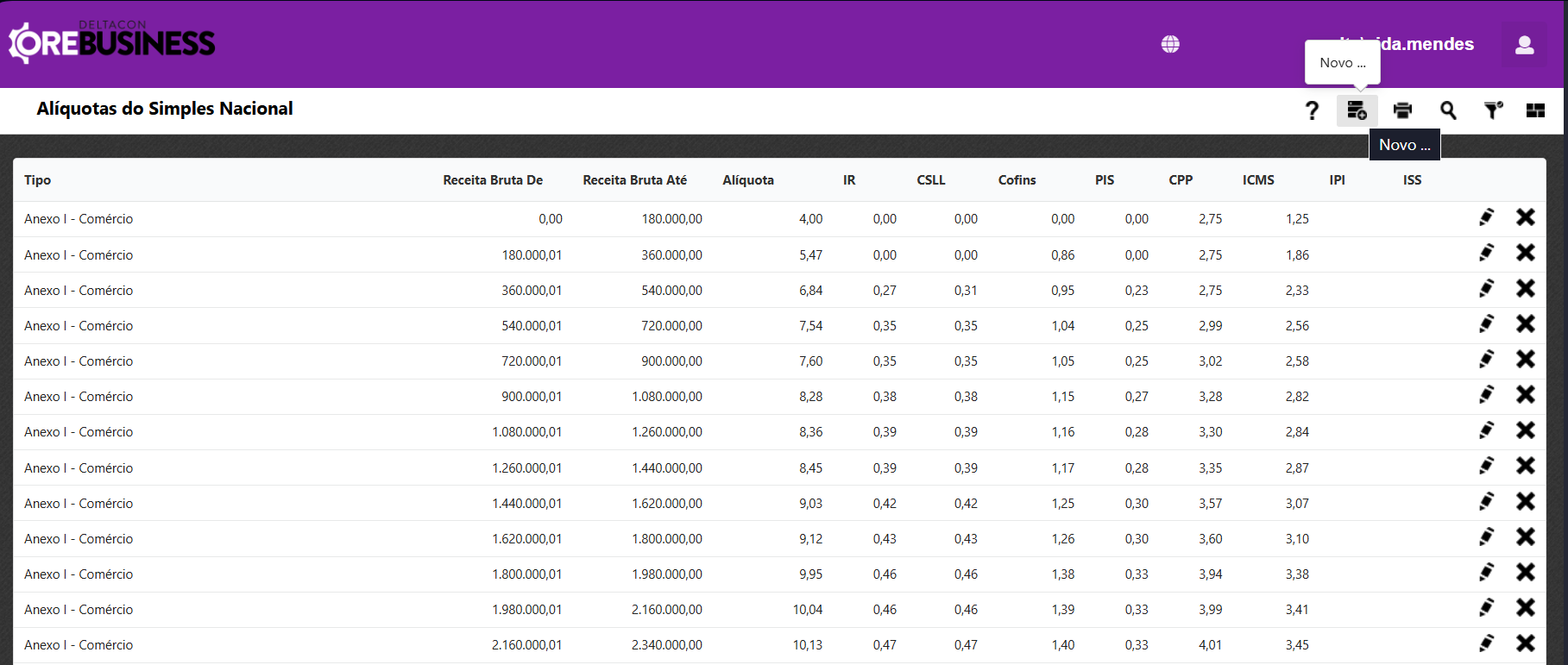Image resolution: width=1568 pixels, height=665 pixels.
Task: Click the ICMS column header
Action: pos(1258,180)
